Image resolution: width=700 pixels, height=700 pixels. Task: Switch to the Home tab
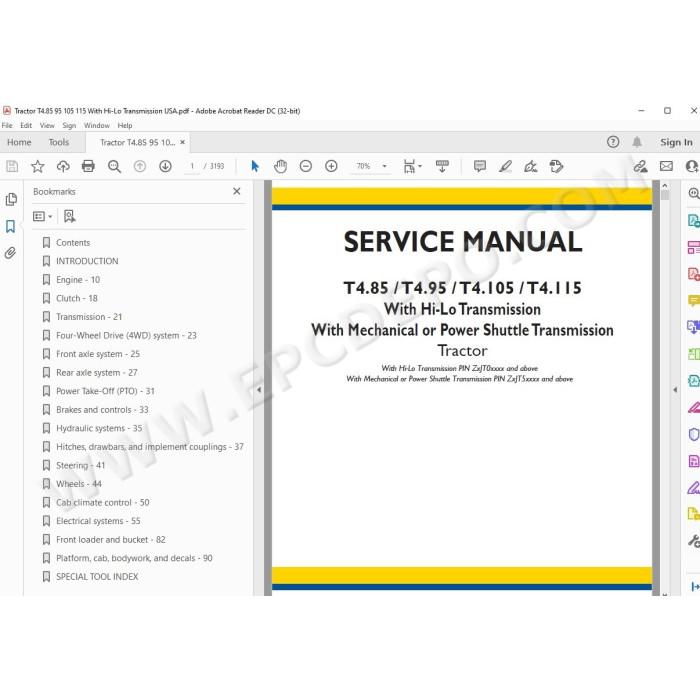click(19, 142)
